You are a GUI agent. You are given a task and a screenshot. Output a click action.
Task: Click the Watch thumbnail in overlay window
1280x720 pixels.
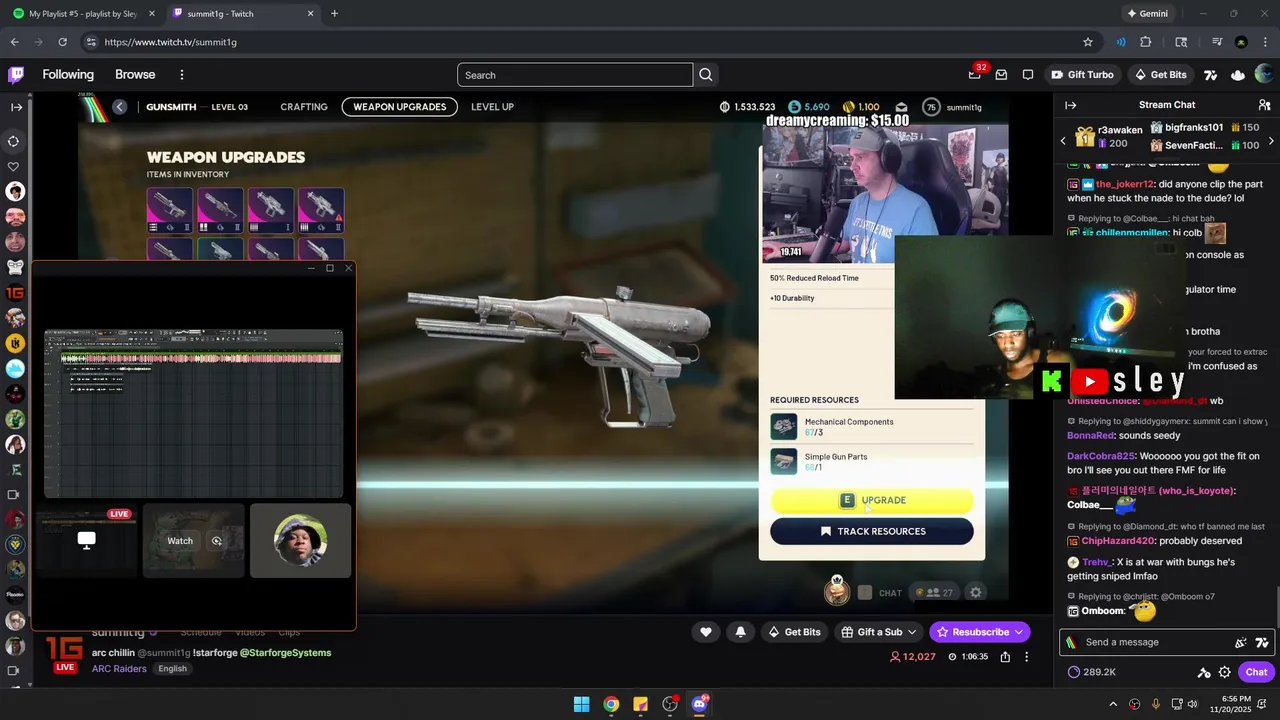(194, 541)
